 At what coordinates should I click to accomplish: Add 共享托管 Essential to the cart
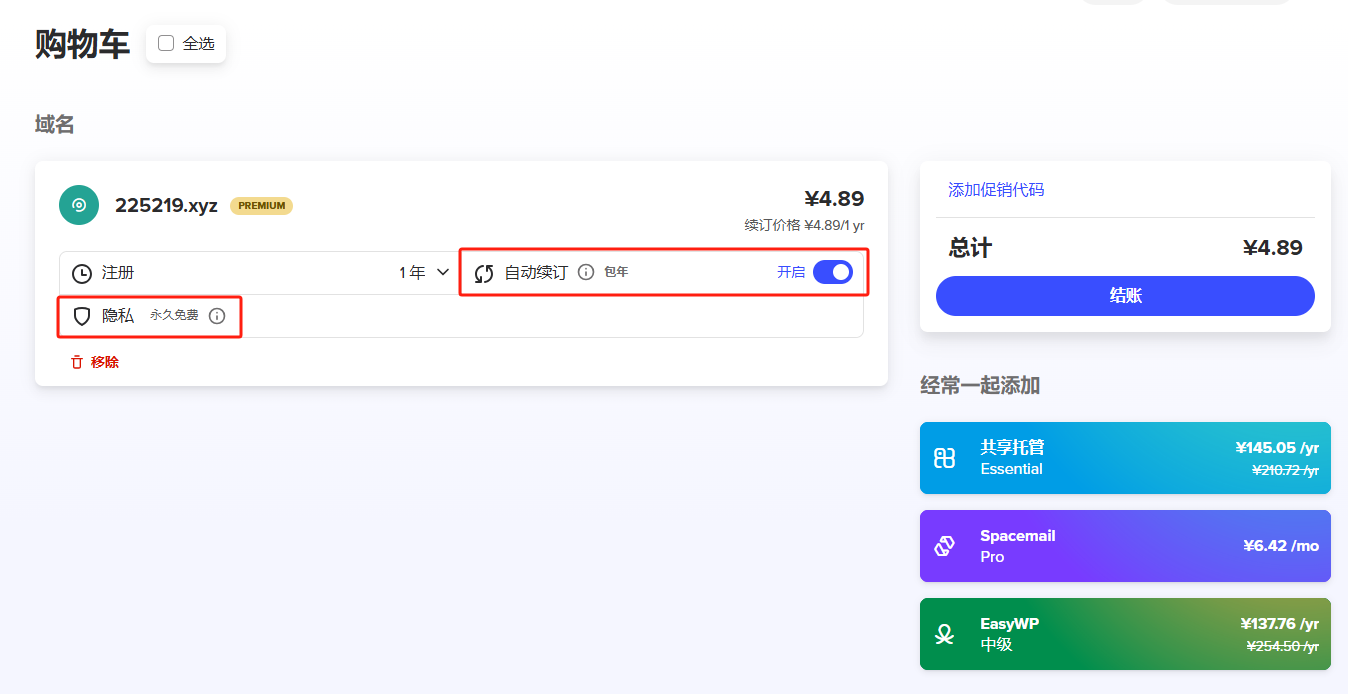click(x=1125, y=458)
